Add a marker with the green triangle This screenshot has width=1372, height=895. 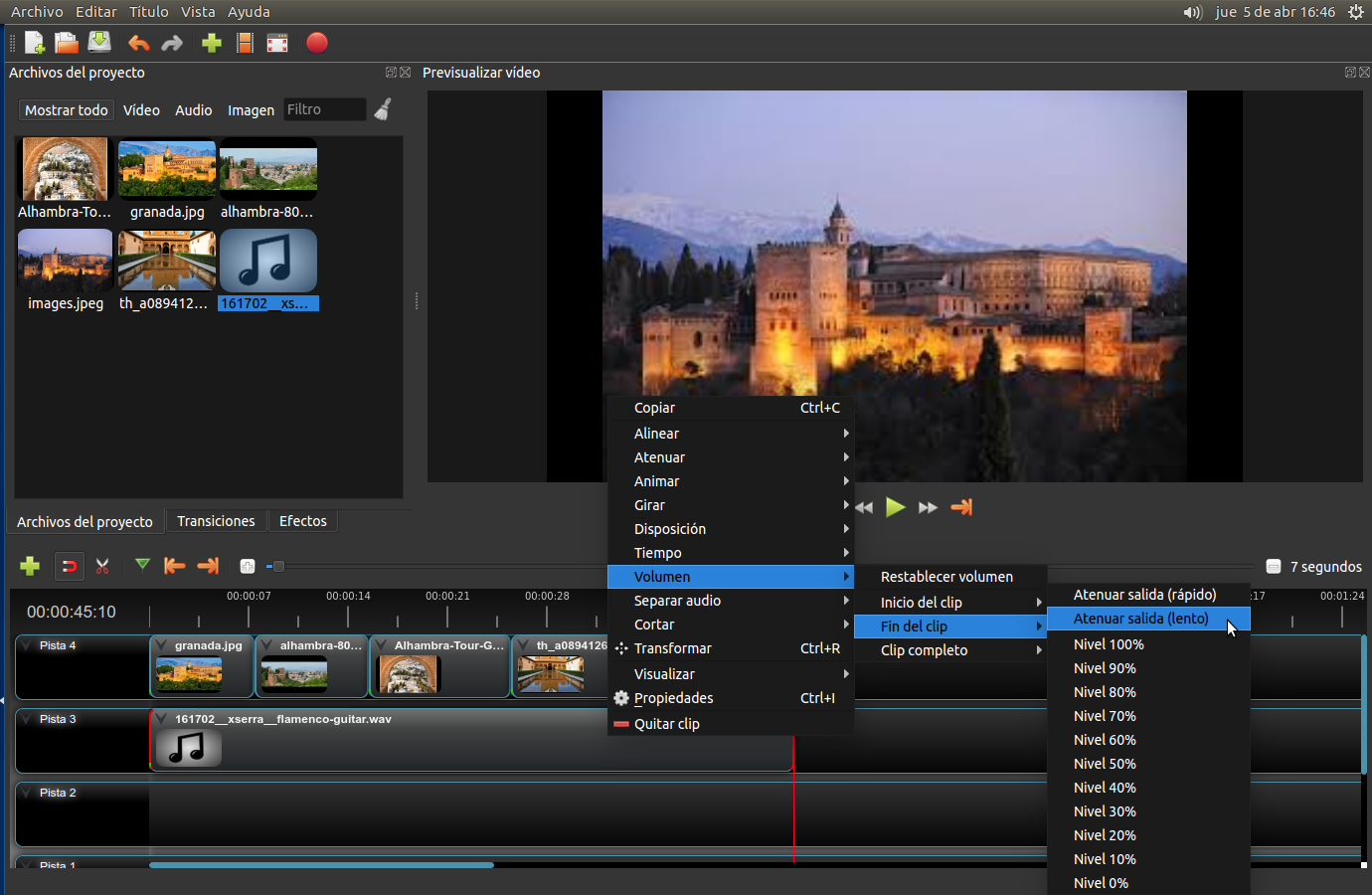142,565
